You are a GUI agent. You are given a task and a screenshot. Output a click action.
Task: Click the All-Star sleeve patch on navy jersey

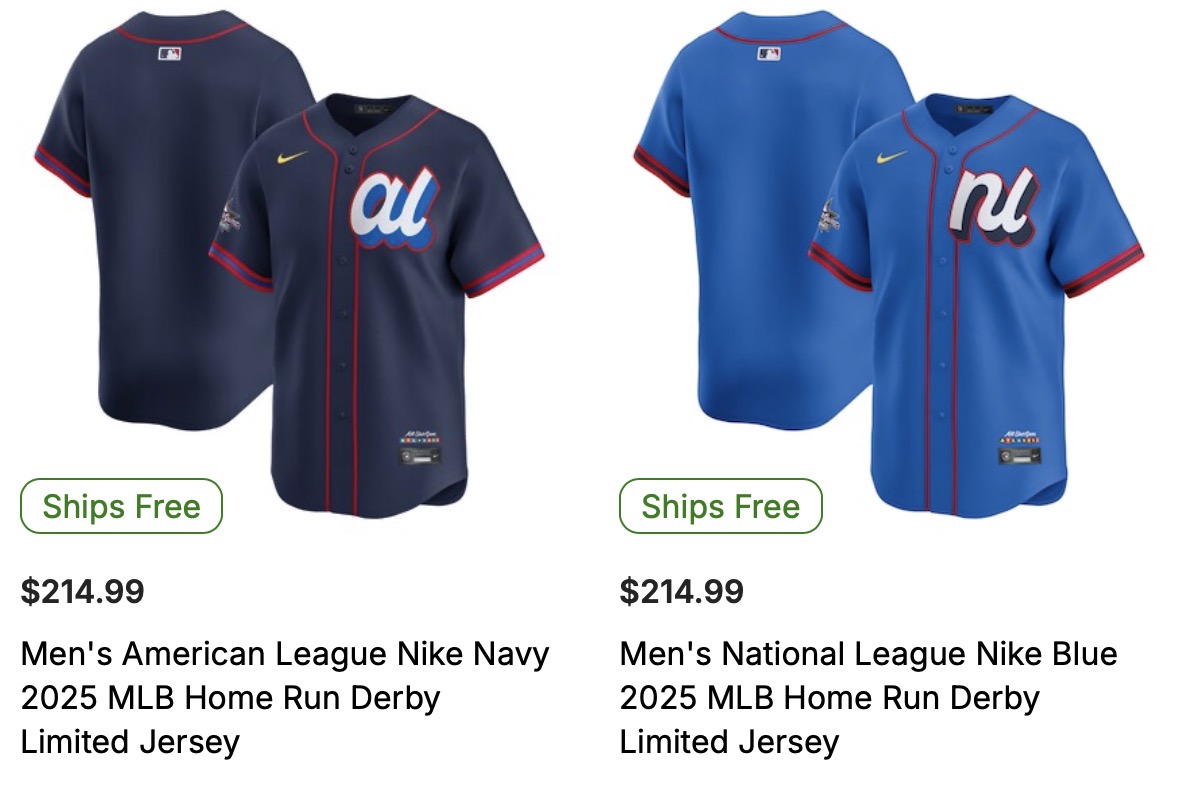[230, 216]
